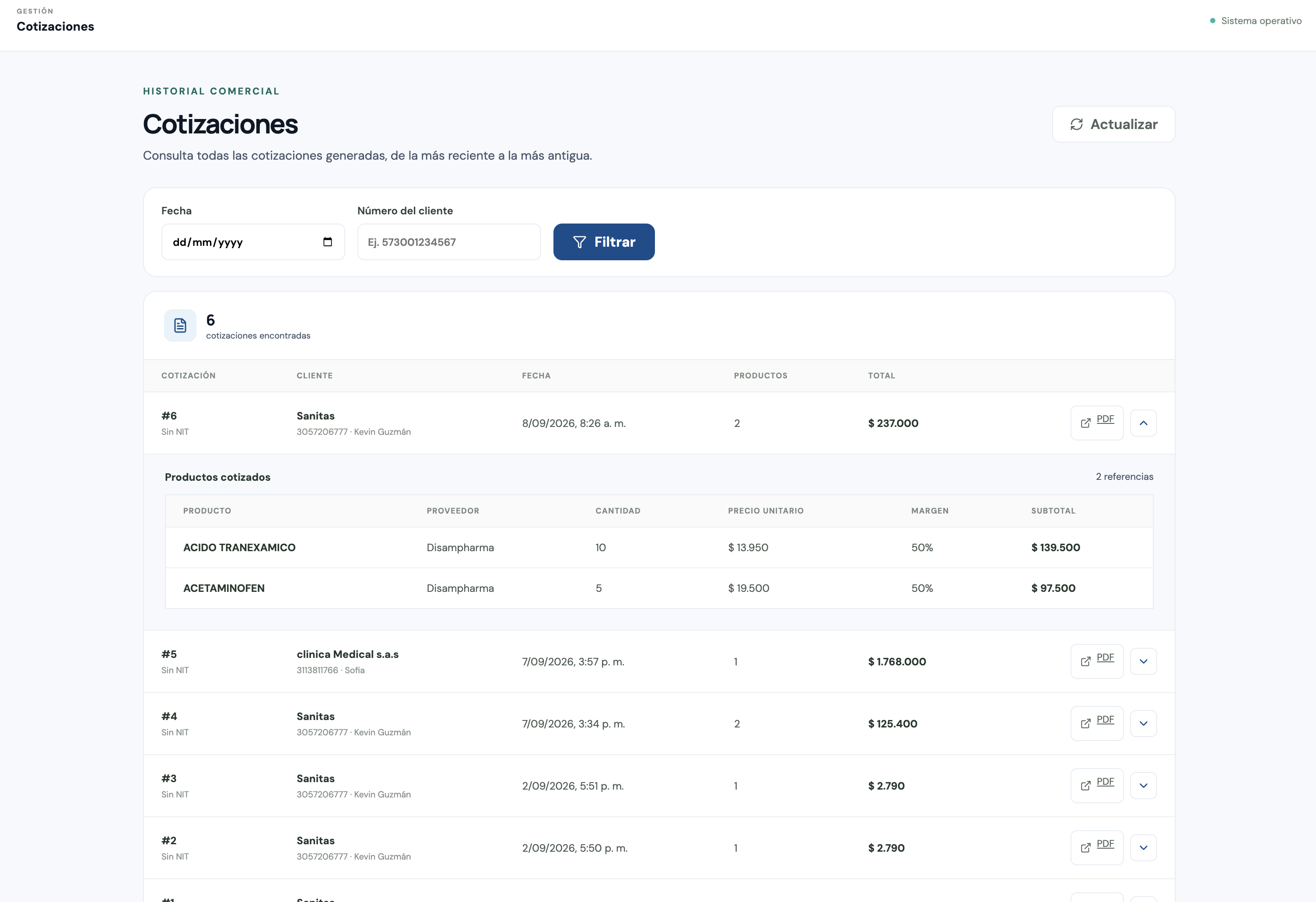The width and height of the screenshot is (1316, 902).
Task: Click the Filtrar button
Action: (604, 242)
